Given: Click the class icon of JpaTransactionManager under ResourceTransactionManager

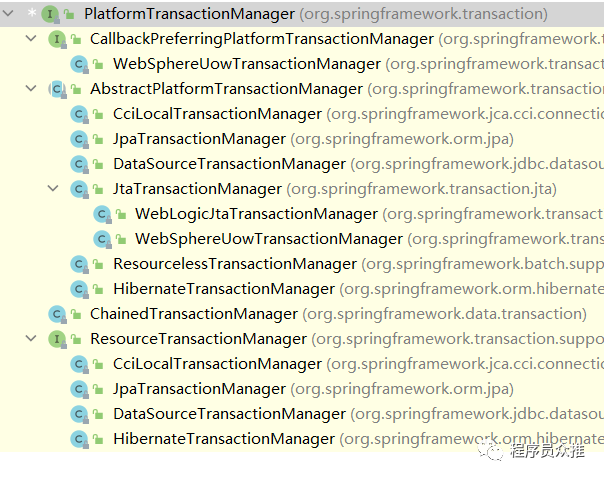Looking at the screenshot, I should [80, 390].
